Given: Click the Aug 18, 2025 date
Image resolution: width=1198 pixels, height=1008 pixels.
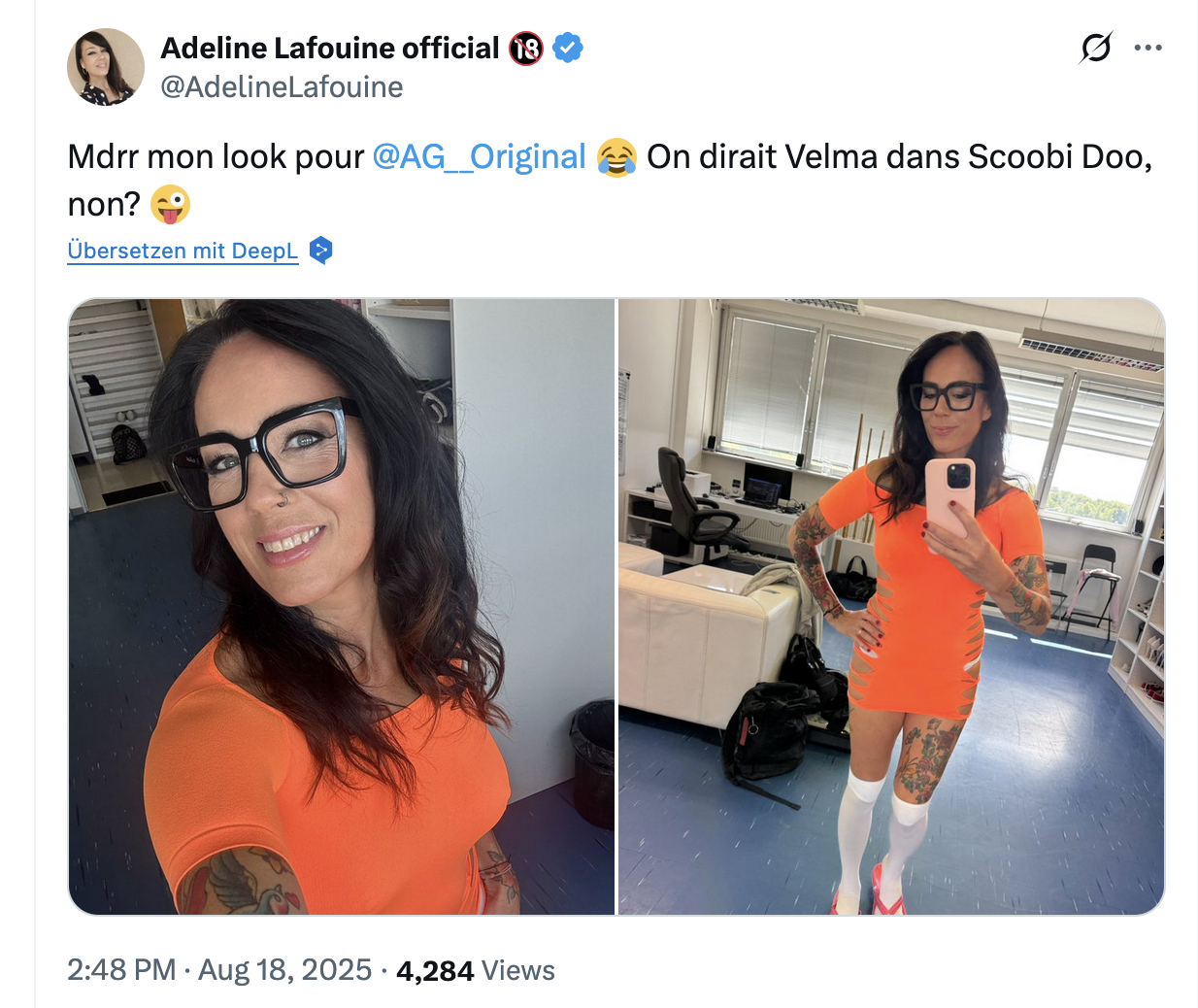Looking at the screenshot, I should pos(285,970).
